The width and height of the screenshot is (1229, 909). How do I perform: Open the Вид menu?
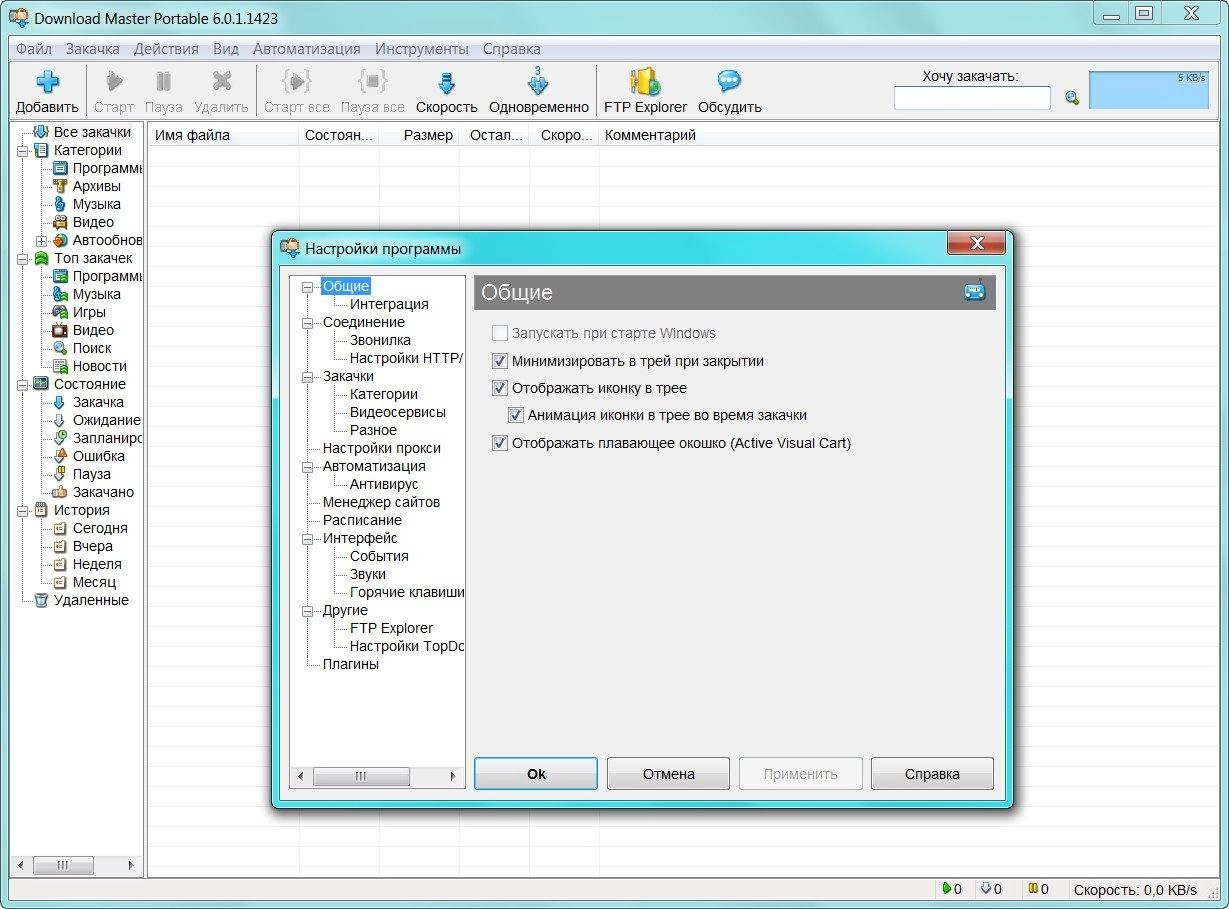(x=226, y=48)
